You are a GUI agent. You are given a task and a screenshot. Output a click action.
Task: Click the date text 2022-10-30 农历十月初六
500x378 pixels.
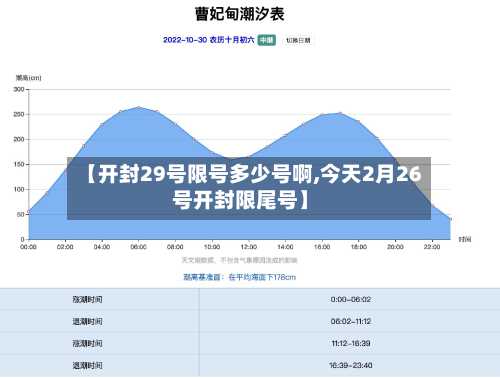(209, 40)
